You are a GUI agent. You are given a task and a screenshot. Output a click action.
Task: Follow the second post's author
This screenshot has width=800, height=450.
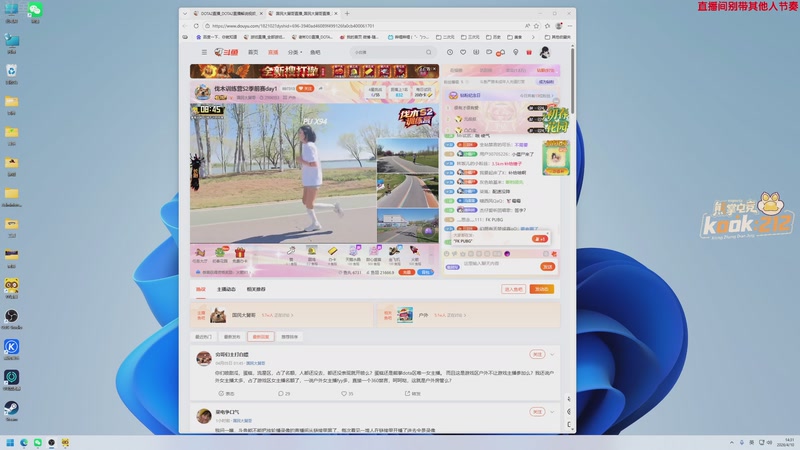[x=537, y=412]
